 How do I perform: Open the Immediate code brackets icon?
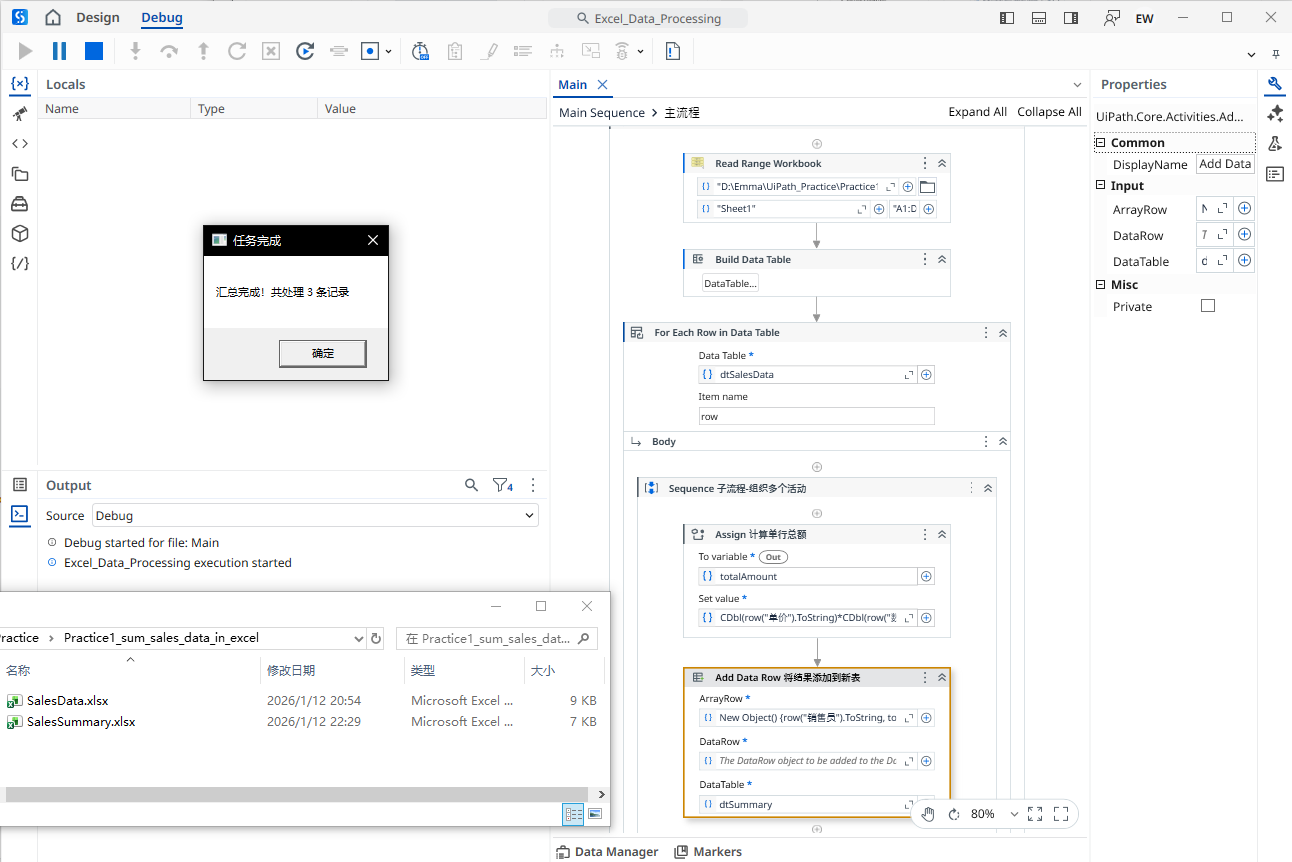19,144
